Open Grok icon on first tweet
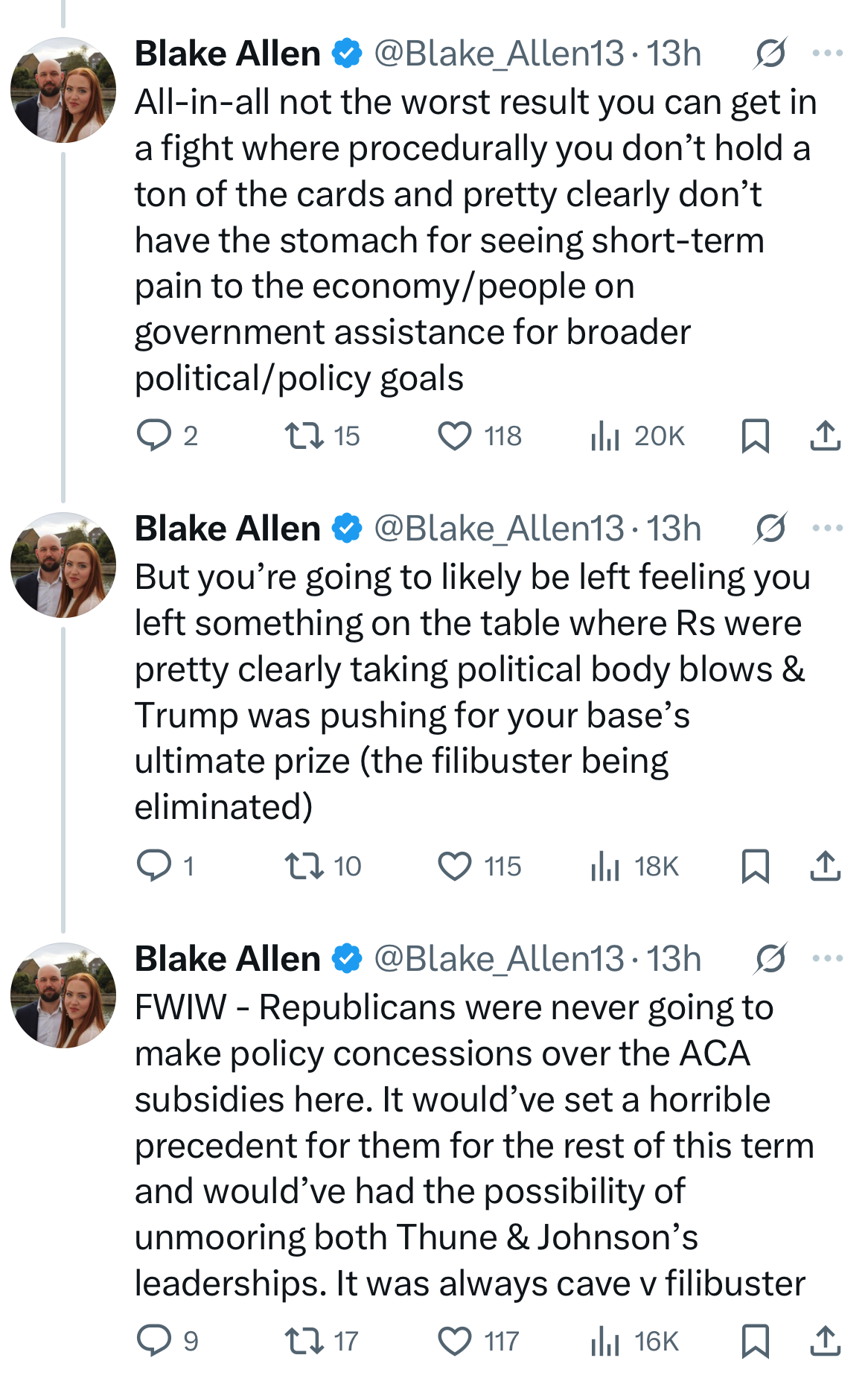The height and width of the screenshot is (1390, 868). click(770, 54)
